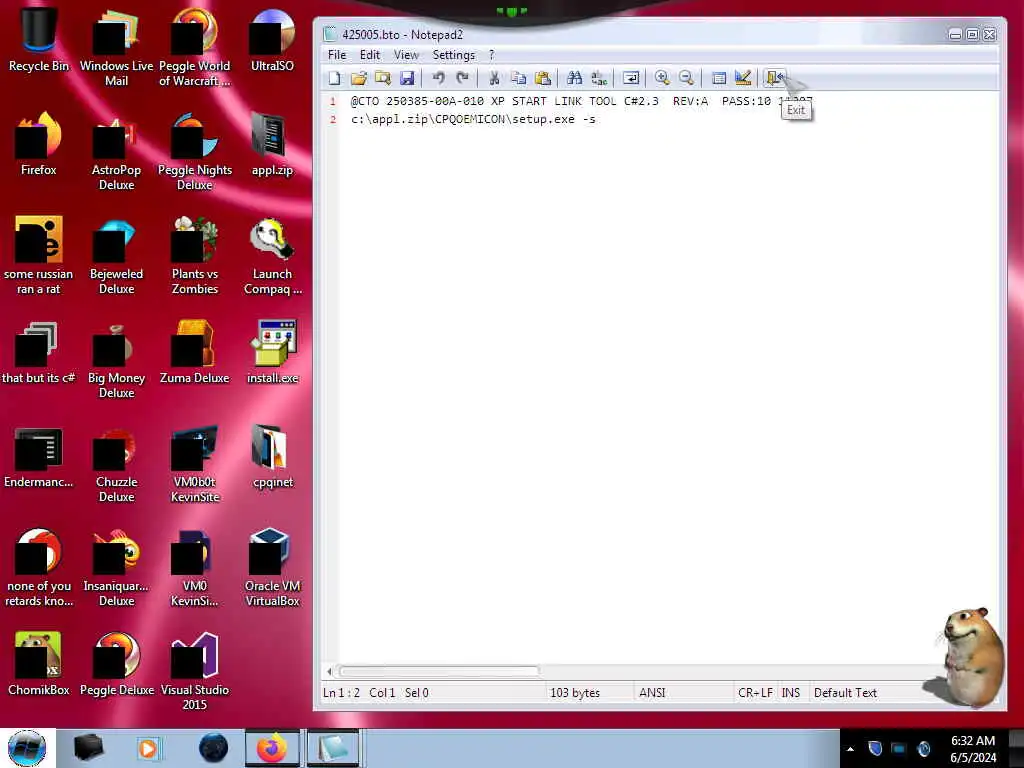Select the Peggle Deluxe desktop icon
The image size is (1024, 768).
click(116, 664)
